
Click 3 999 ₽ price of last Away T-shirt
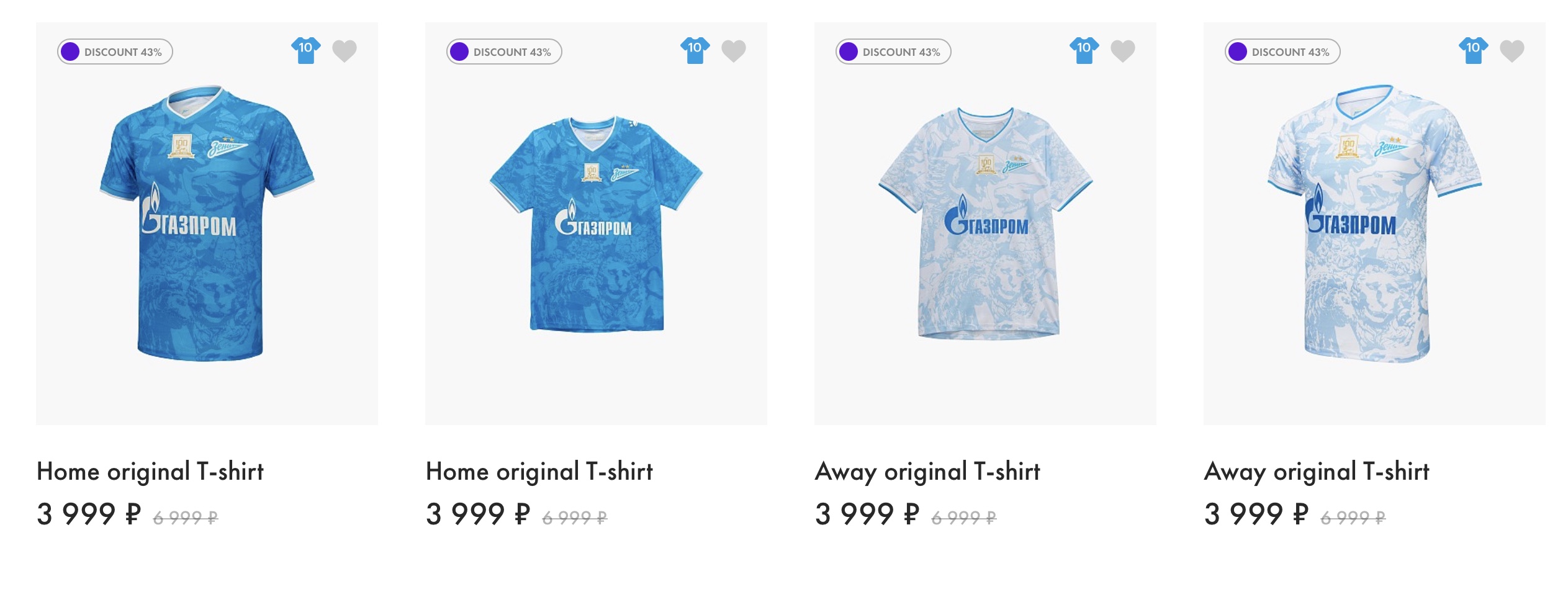click(x=1256, y=514)
